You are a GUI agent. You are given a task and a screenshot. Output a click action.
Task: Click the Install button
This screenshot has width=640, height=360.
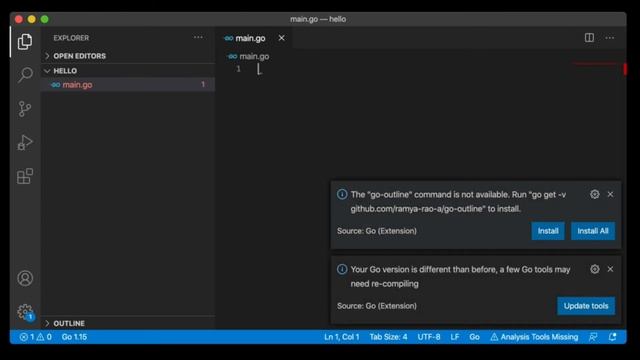click(548, 231)
